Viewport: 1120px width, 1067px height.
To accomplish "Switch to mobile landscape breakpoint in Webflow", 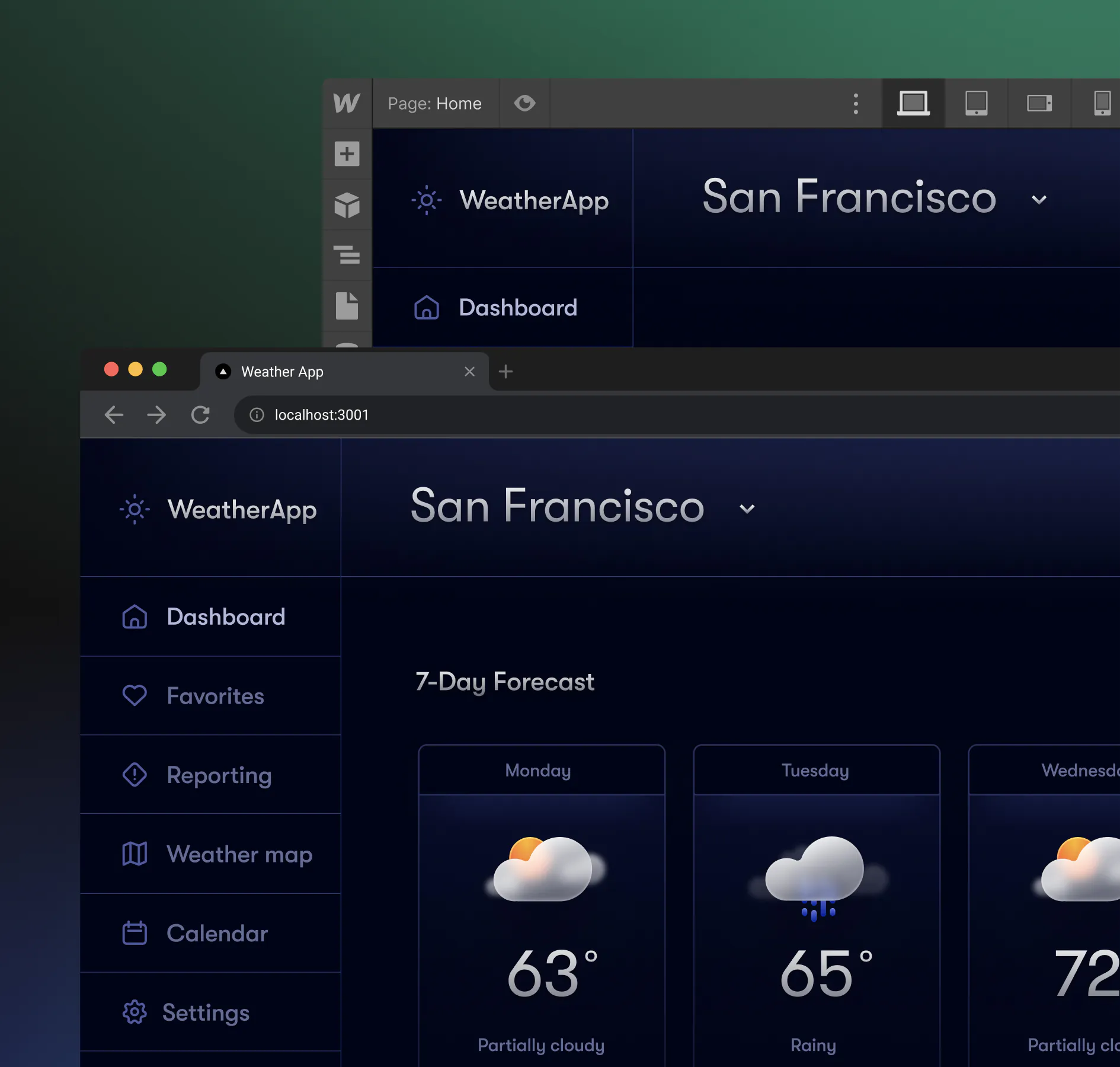I will point(1039,103).
